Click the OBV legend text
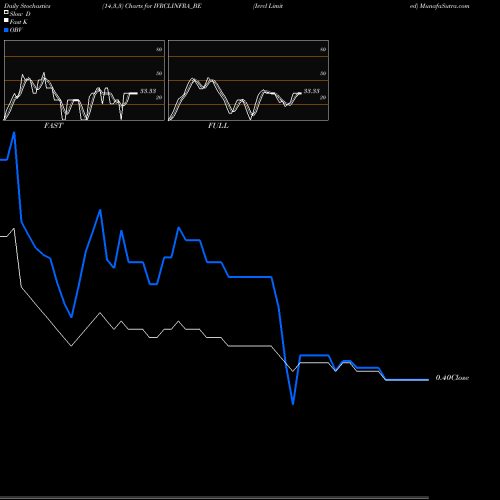Viewport: 500px width, 500px height. (x=16, y=30)
